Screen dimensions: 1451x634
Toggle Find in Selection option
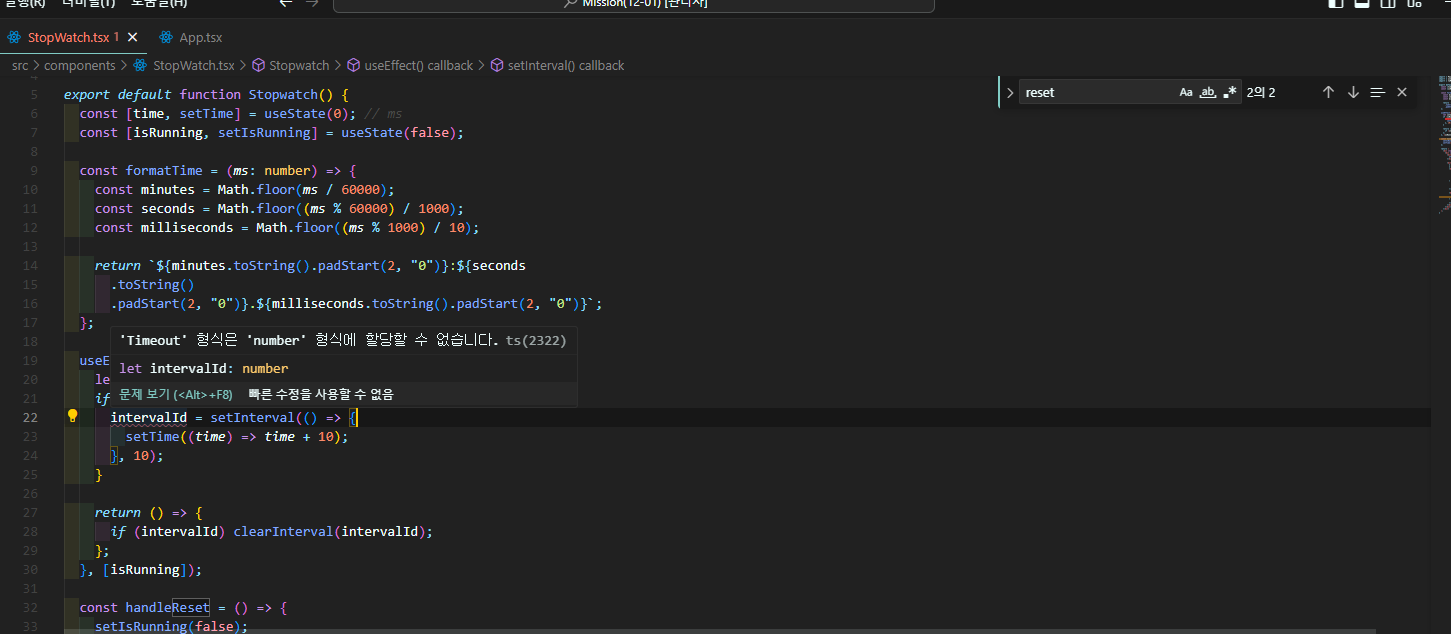[x=1377, y=92]
